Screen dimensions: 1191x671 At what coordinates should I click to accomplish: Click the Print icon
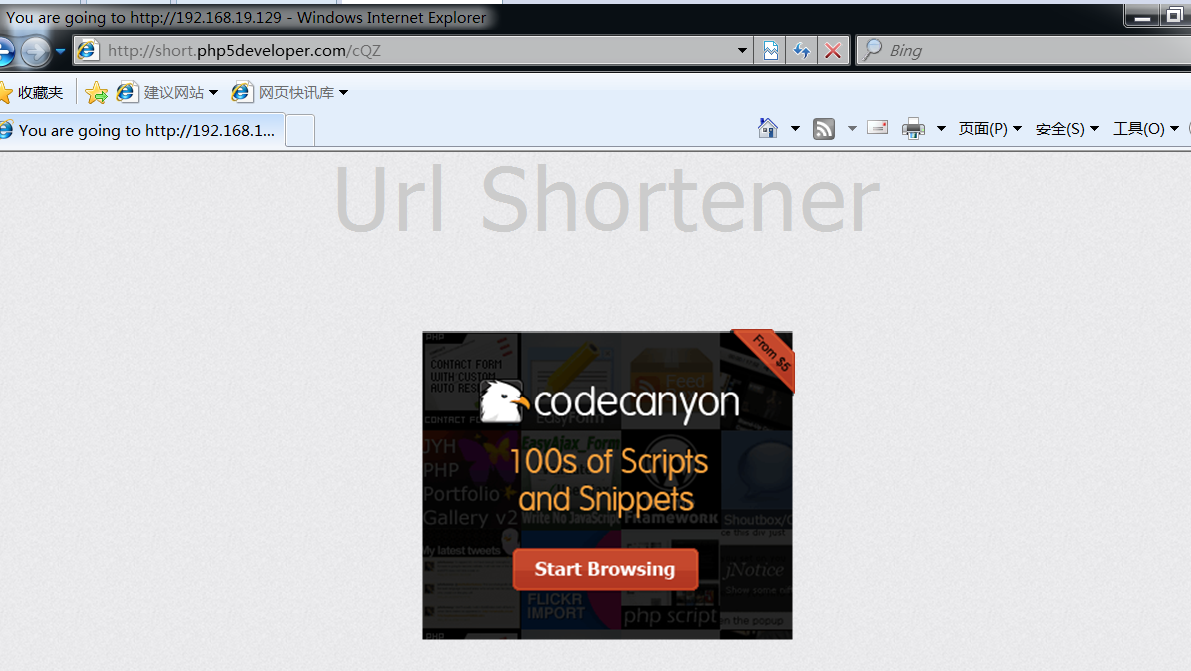913,129
